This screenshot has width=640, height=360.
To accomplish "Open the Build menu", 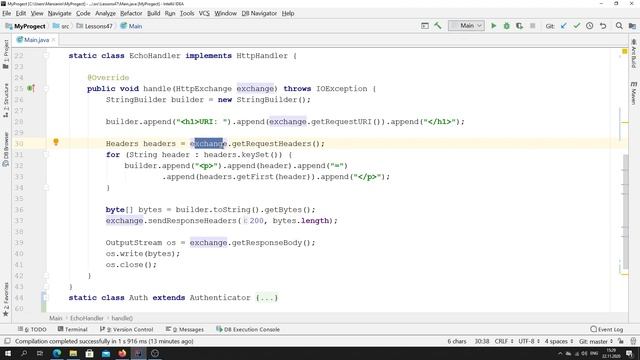I will 153,13.
